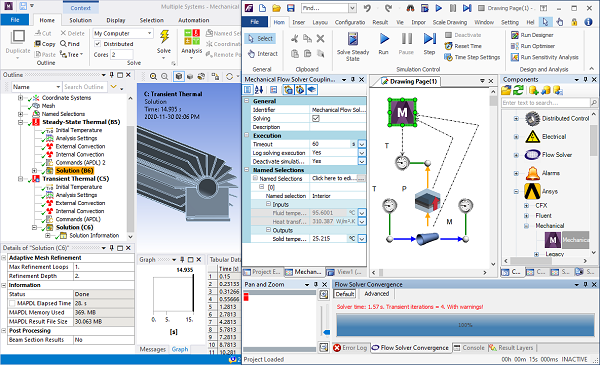600x365 pixels.
Task: Click the Deactivate button
Action: pos(463,35)
